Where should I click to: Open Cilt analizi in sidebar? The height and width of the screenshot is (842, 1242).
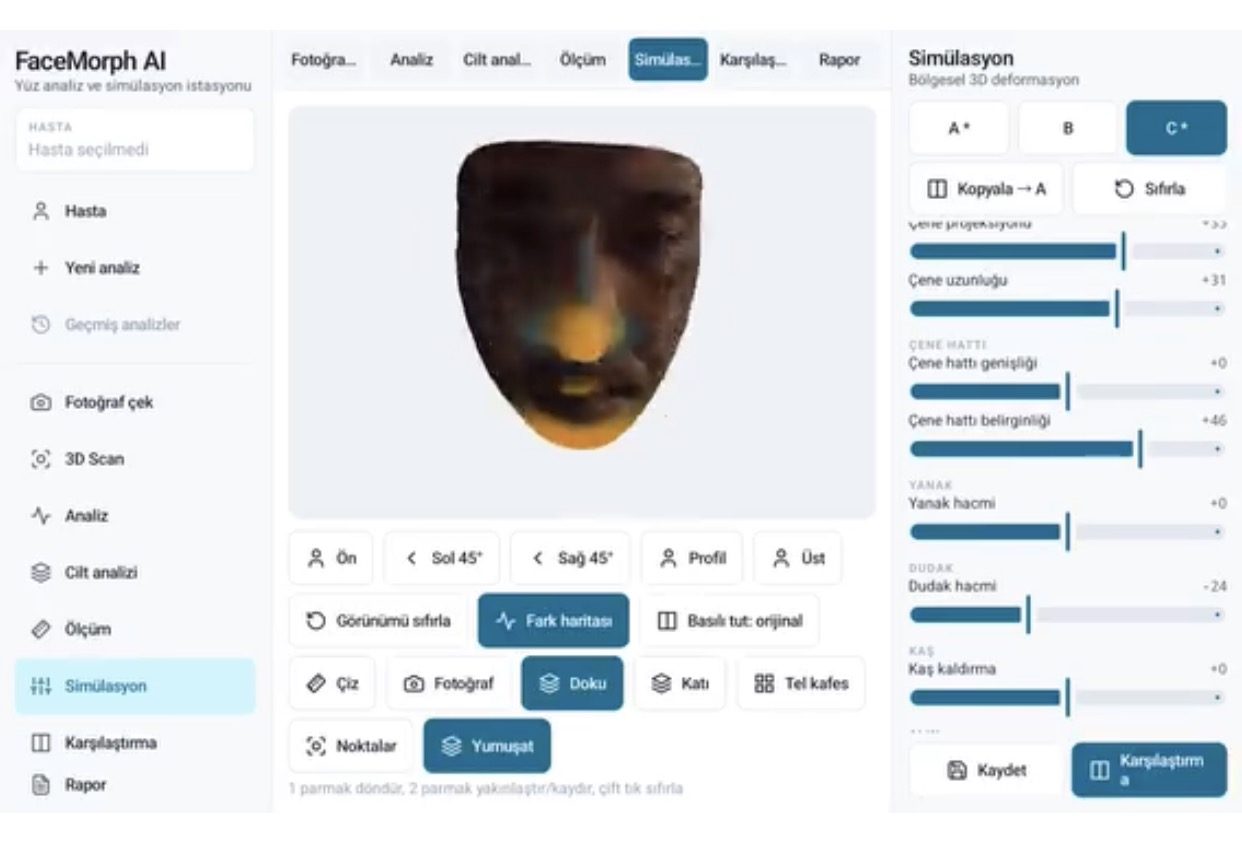[x=135, y=573]
